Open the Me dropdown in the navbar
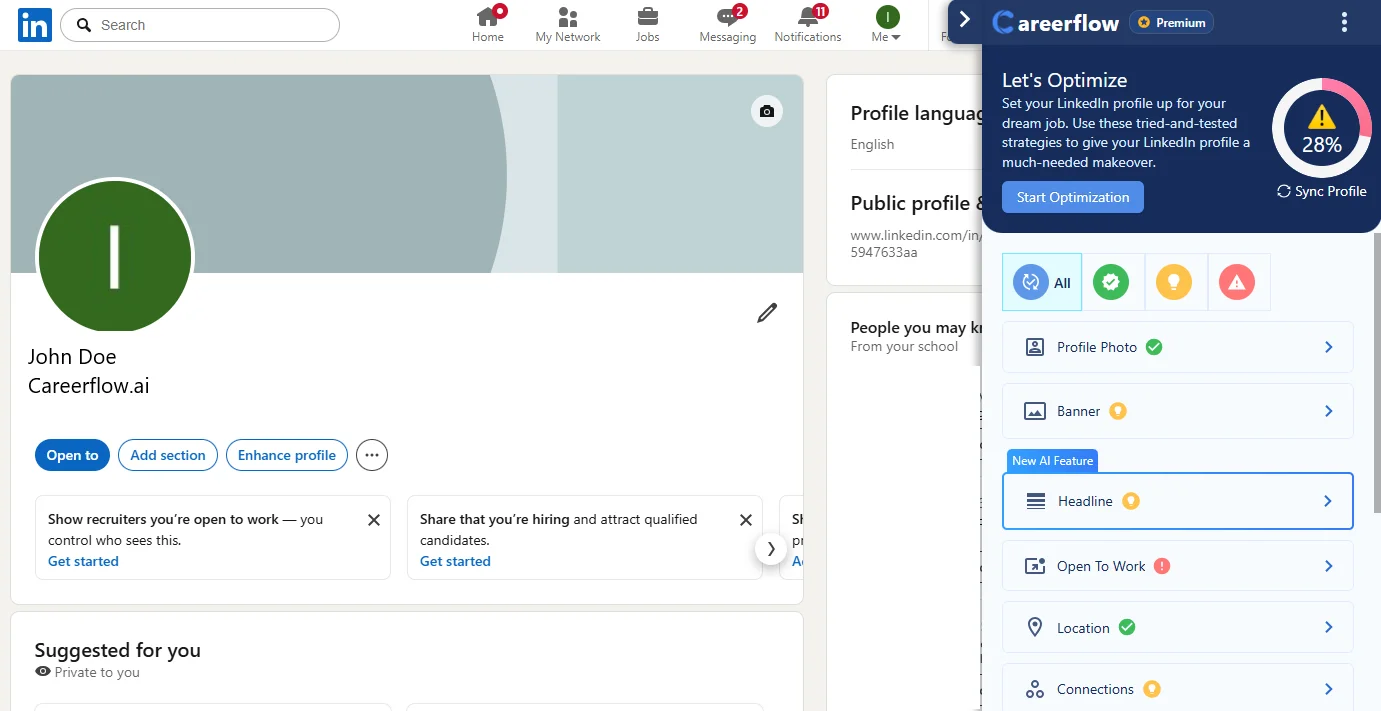The width and height of the screenshot is (1381, 711). point(885,27)
